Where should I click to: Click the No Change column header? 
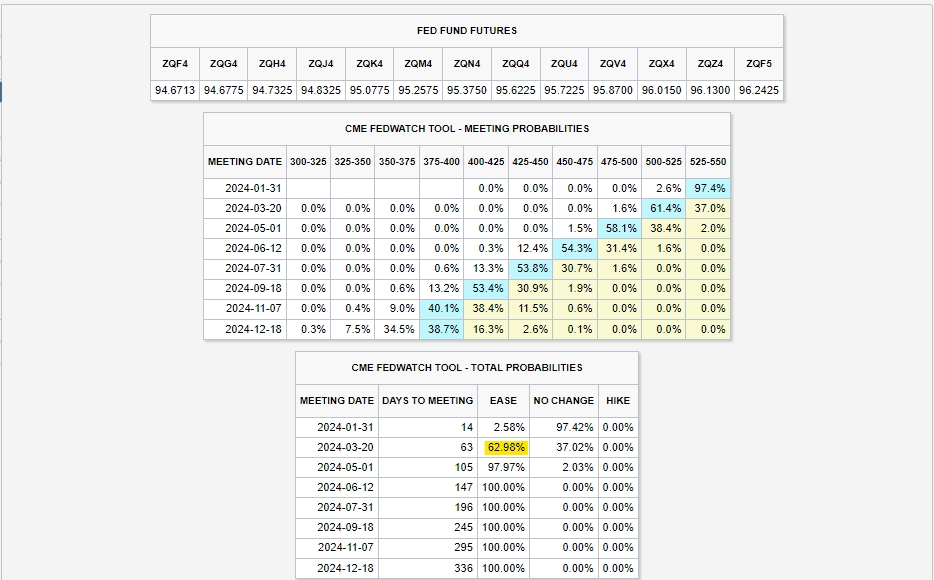[x=563, y=401]
